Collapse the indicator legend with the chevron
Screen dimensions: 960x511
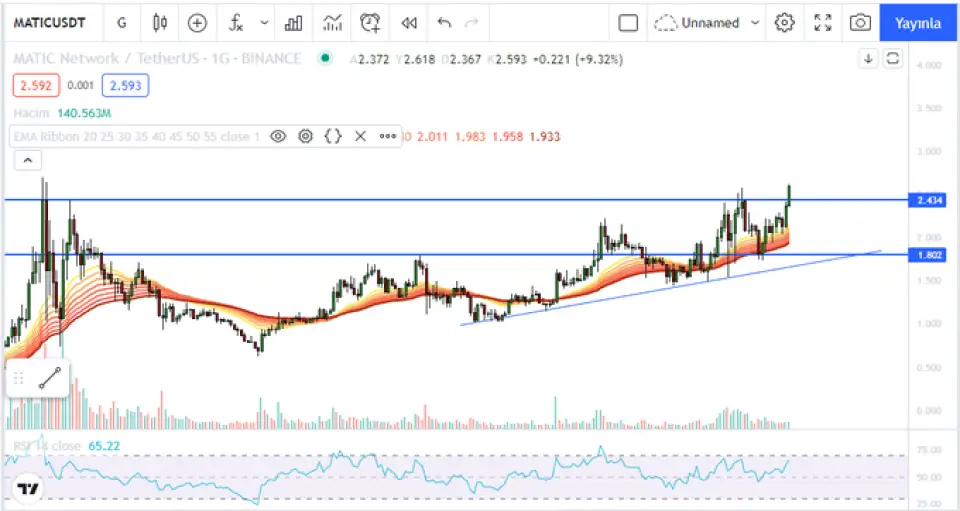pyautogui.click(x=27, y=160)
